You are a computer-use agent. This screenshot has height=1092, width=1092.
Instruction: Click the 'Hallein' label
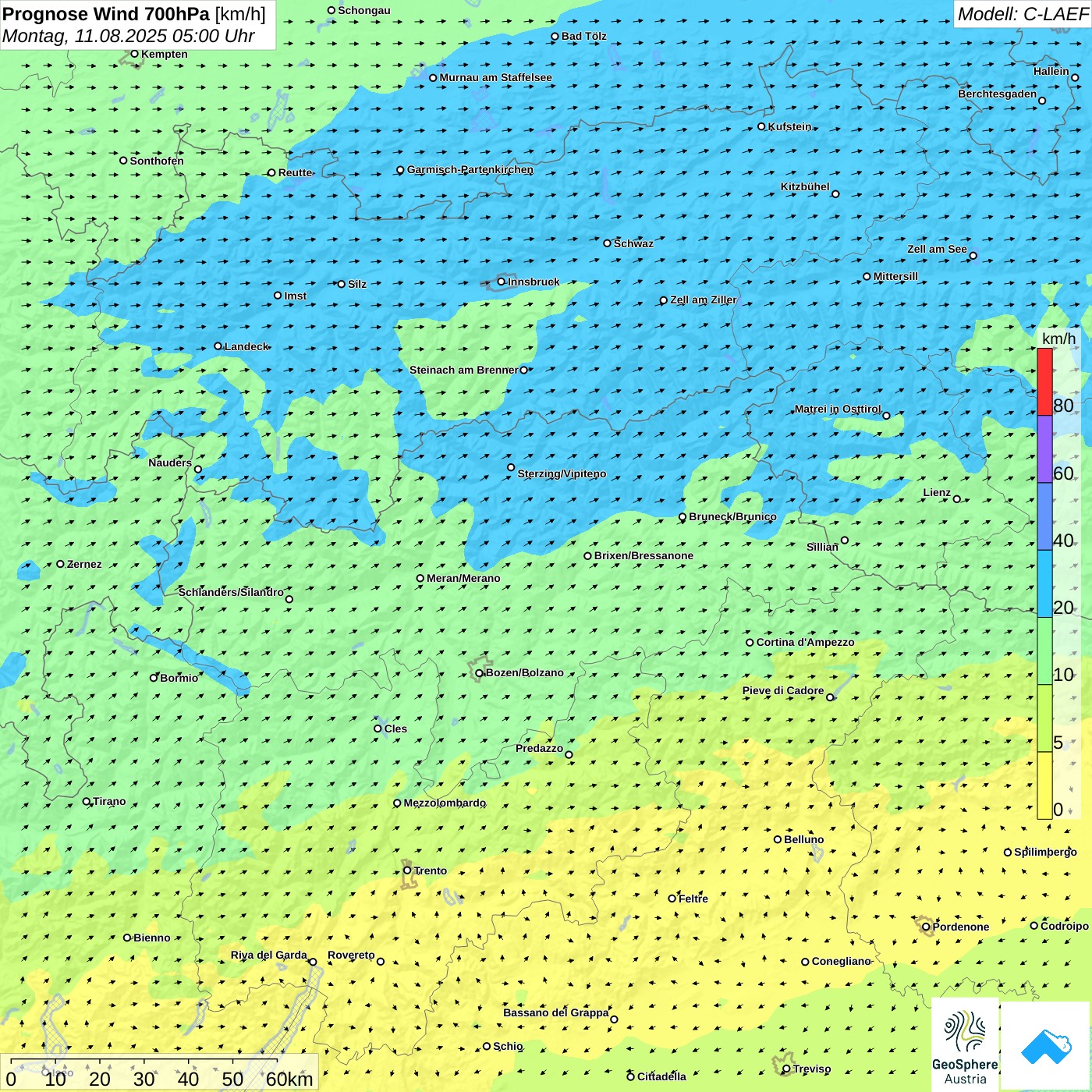[x=1051, y=71]
